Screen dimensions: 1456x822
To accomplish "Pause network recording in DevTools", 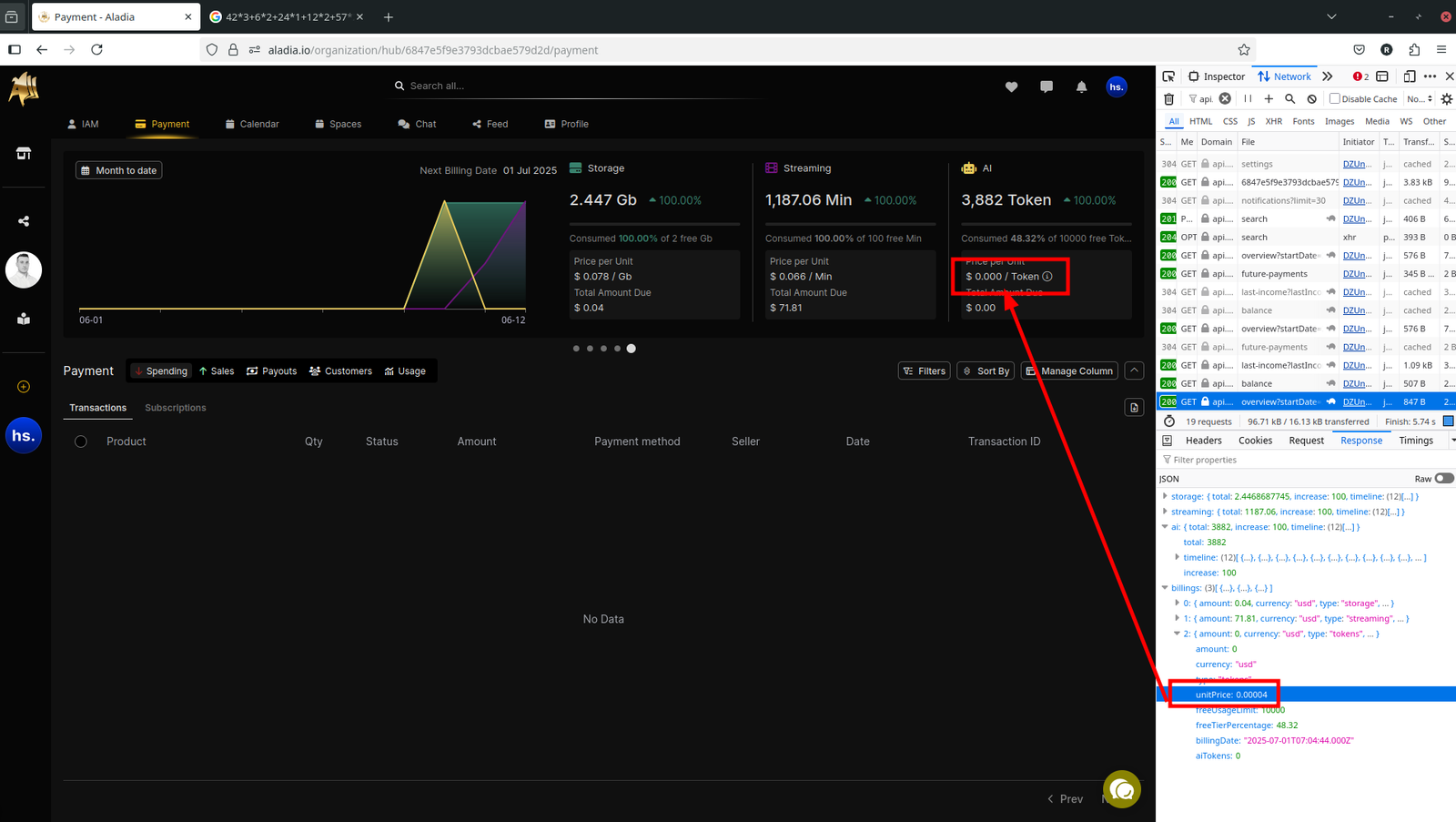I will pos(1248,98).
